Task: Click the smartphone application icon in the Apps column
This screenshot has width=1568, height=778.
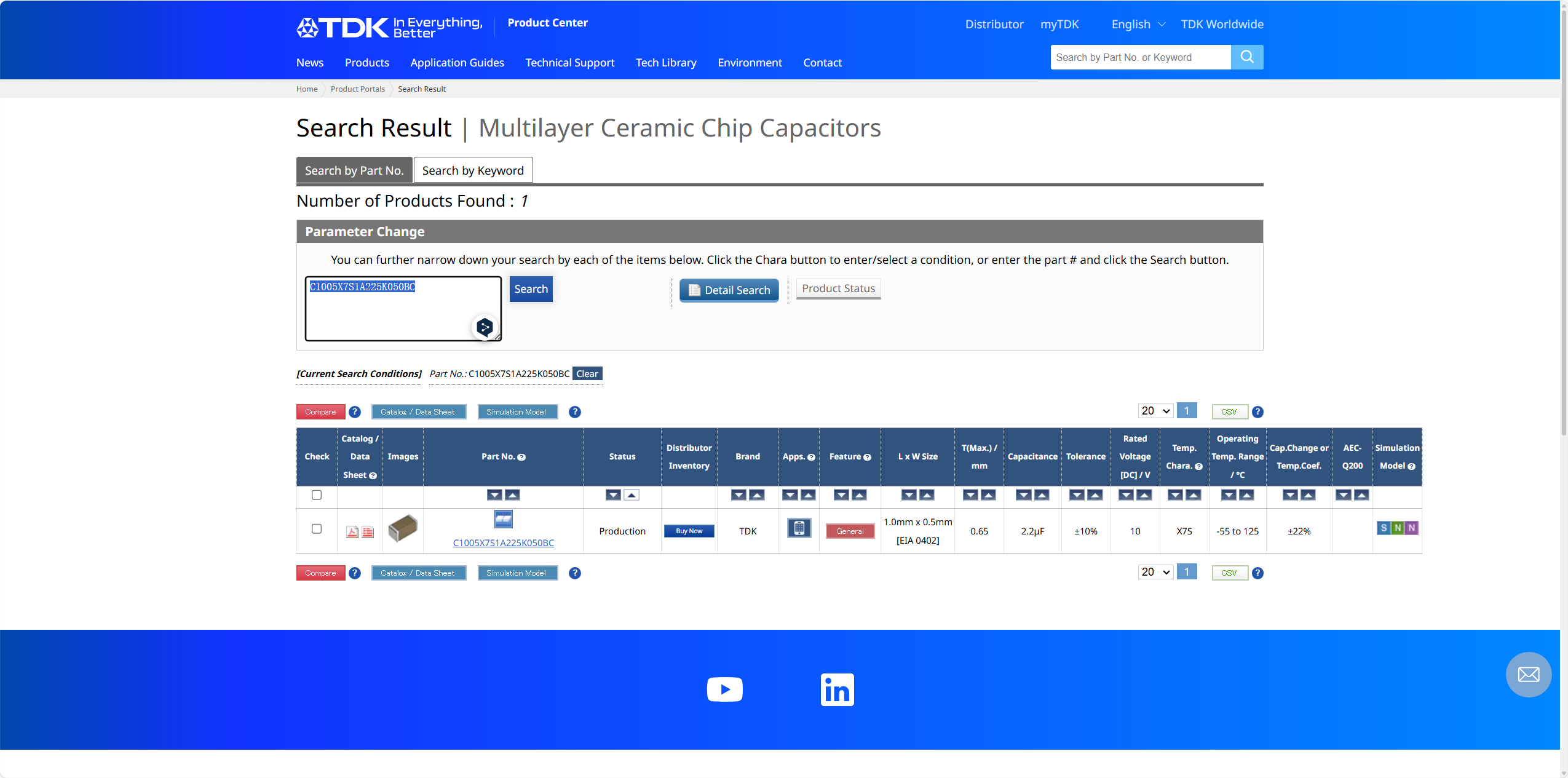Action: tap(799, 528)
